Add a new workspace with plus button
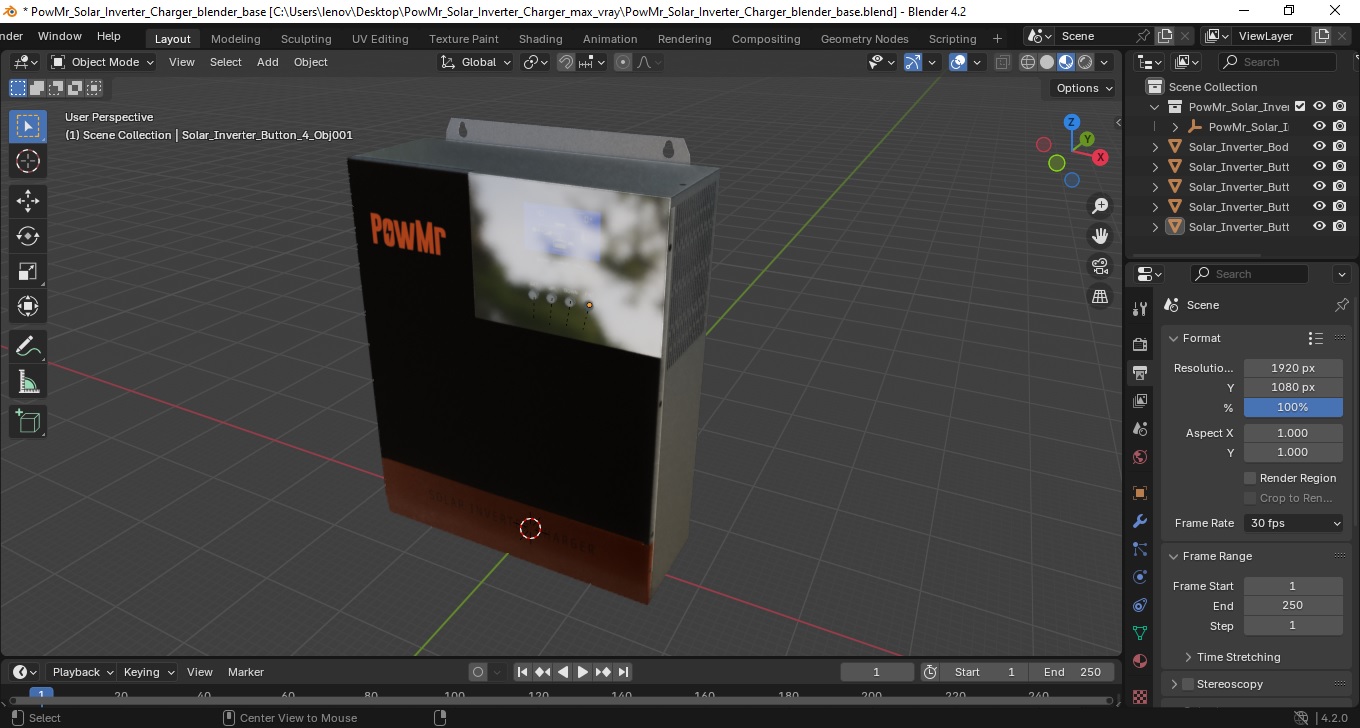Image resolution: width=1360 pixels, height=728 pixels. (x=997, y=39)
